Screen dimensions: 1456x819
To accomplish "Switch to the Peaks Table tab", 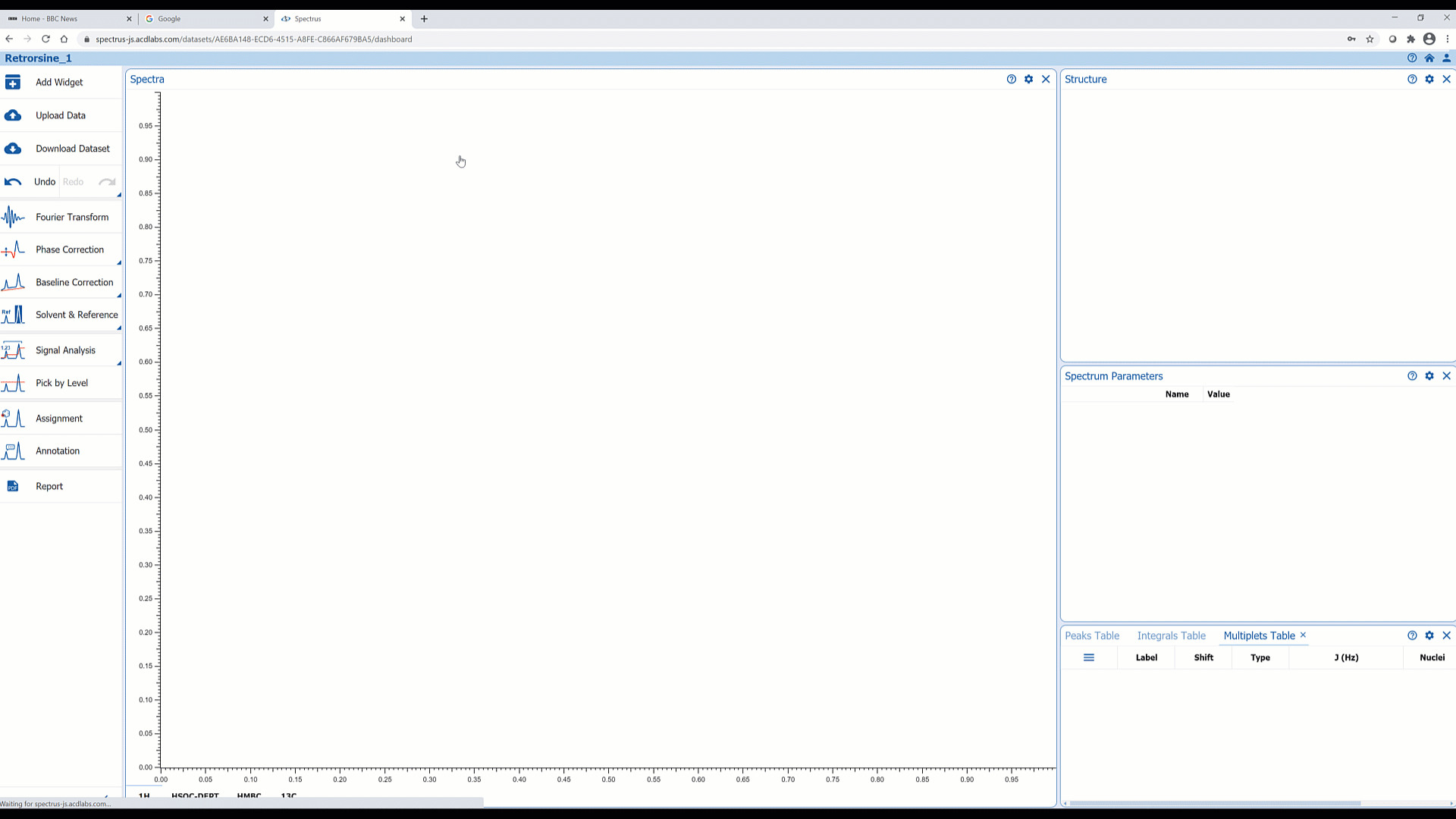I will point(1092,635).
